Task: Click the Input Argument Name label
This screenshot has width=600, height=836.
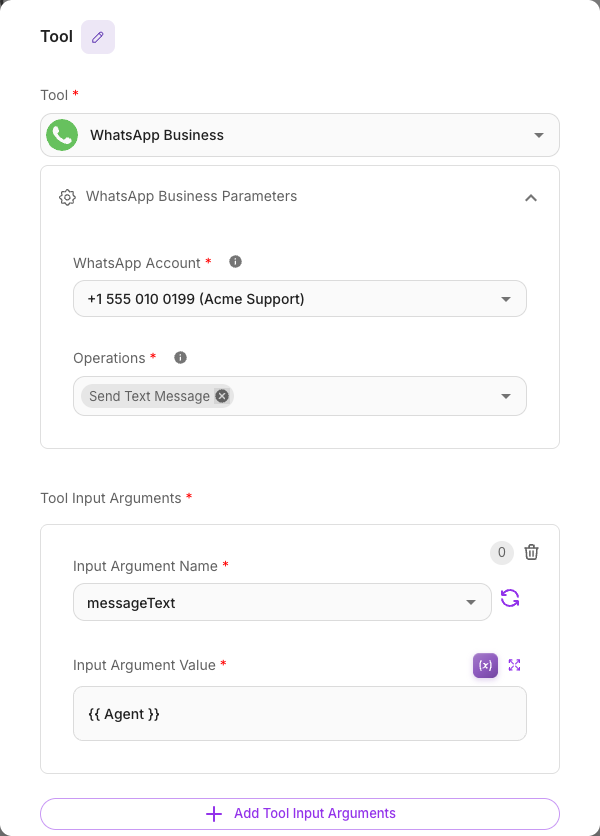Action: click(145, 566)
